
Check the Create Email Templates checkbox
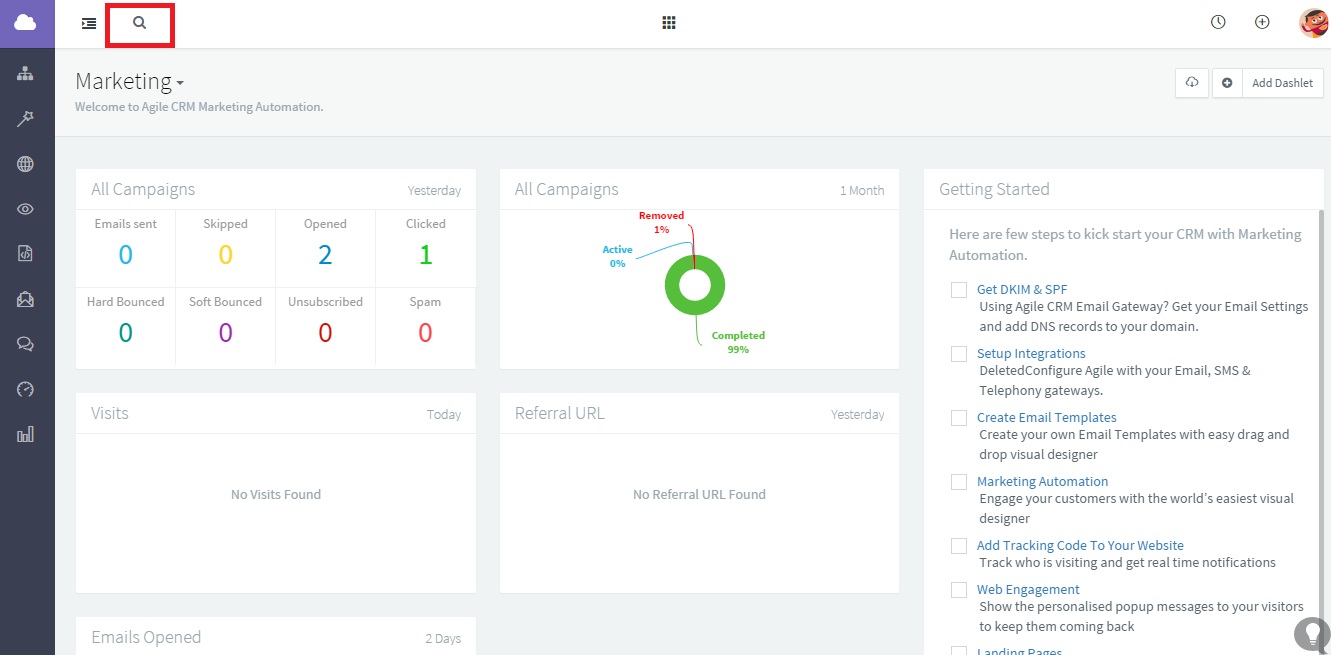click(959, 418)
